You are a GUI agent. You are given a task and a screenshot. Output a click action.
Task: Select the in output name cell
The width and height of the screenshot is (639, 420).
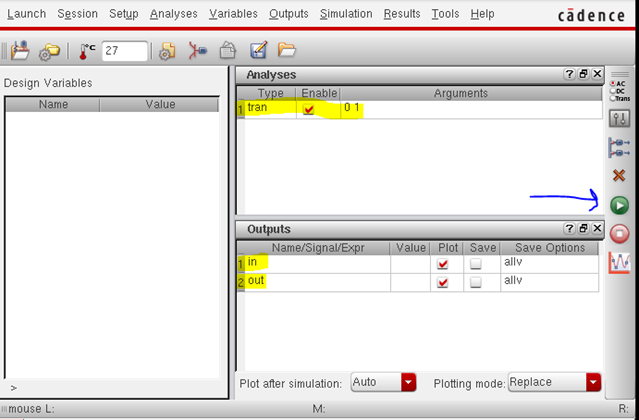click(x=317, y=264)
